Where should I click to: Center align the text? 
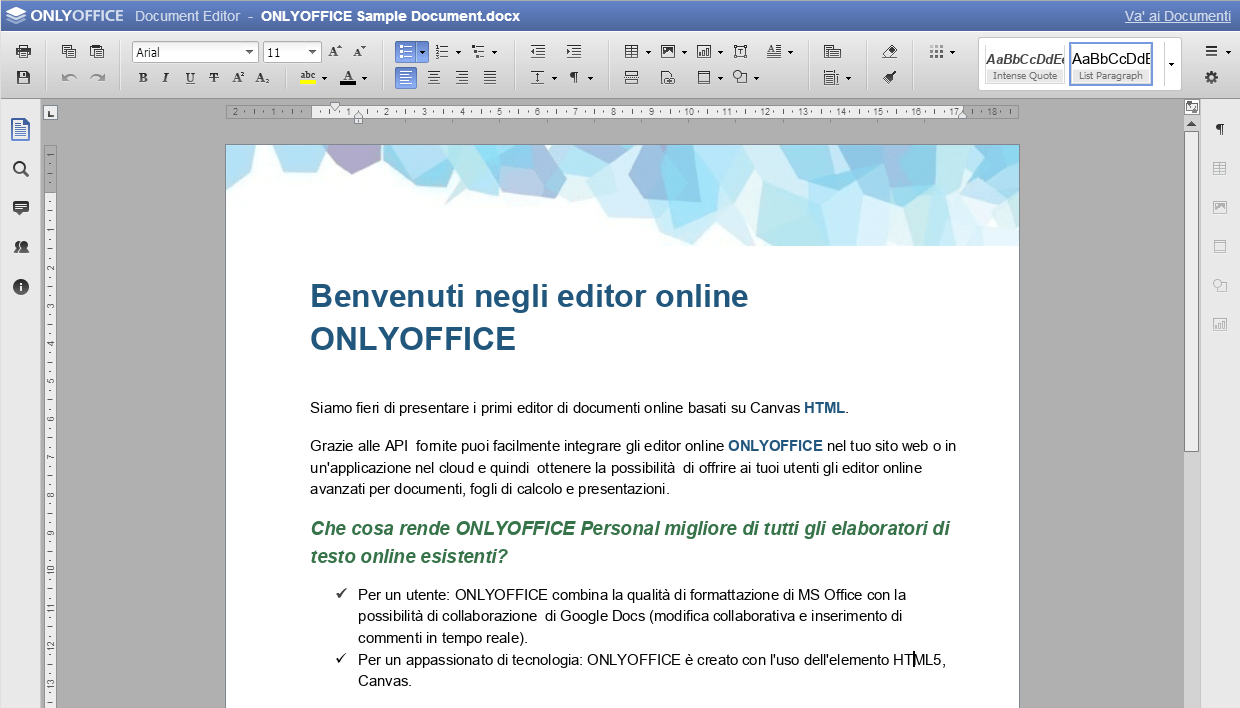click(434, 77)
